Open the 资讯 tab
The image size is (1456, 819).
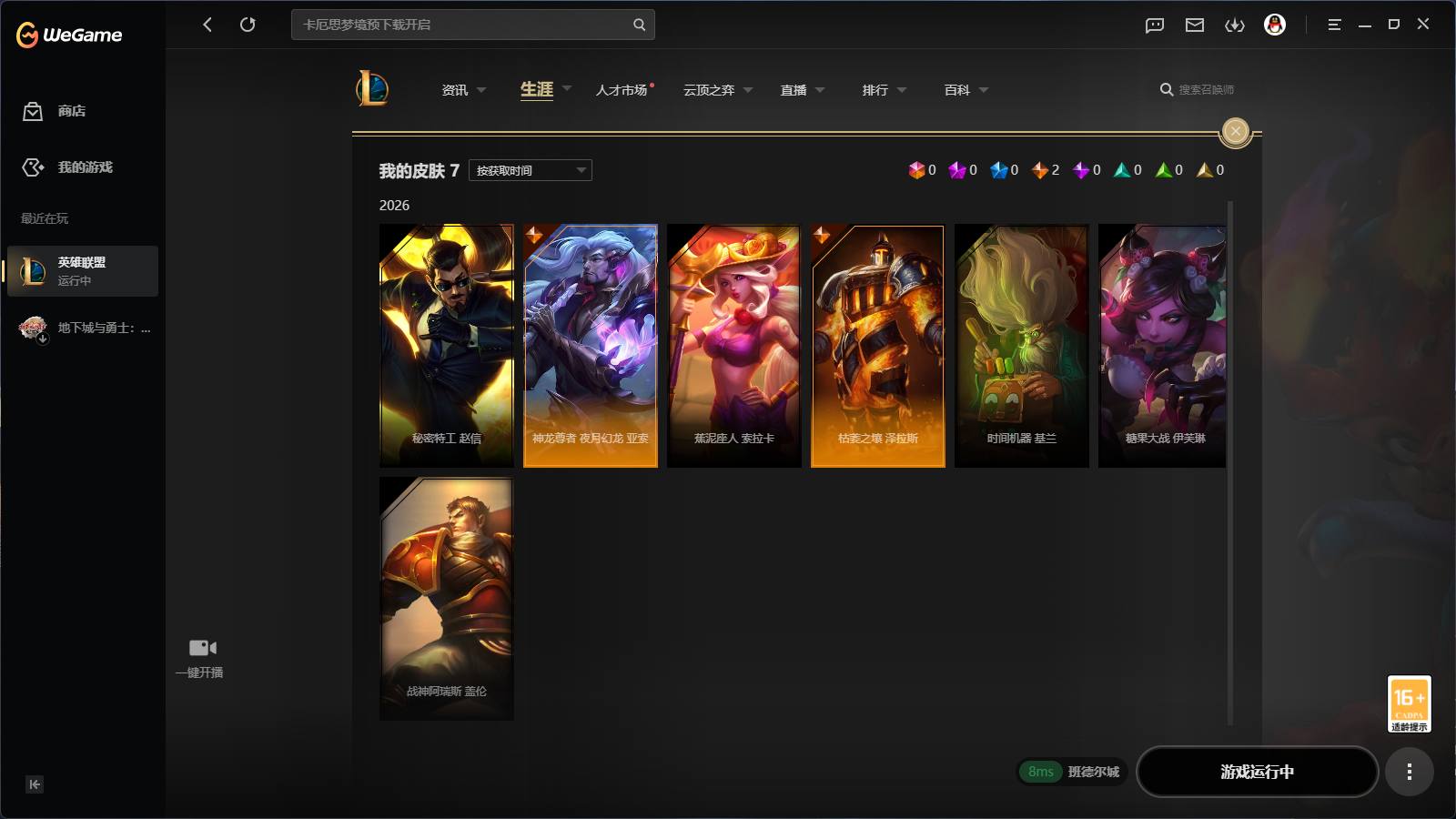[455, 90]
